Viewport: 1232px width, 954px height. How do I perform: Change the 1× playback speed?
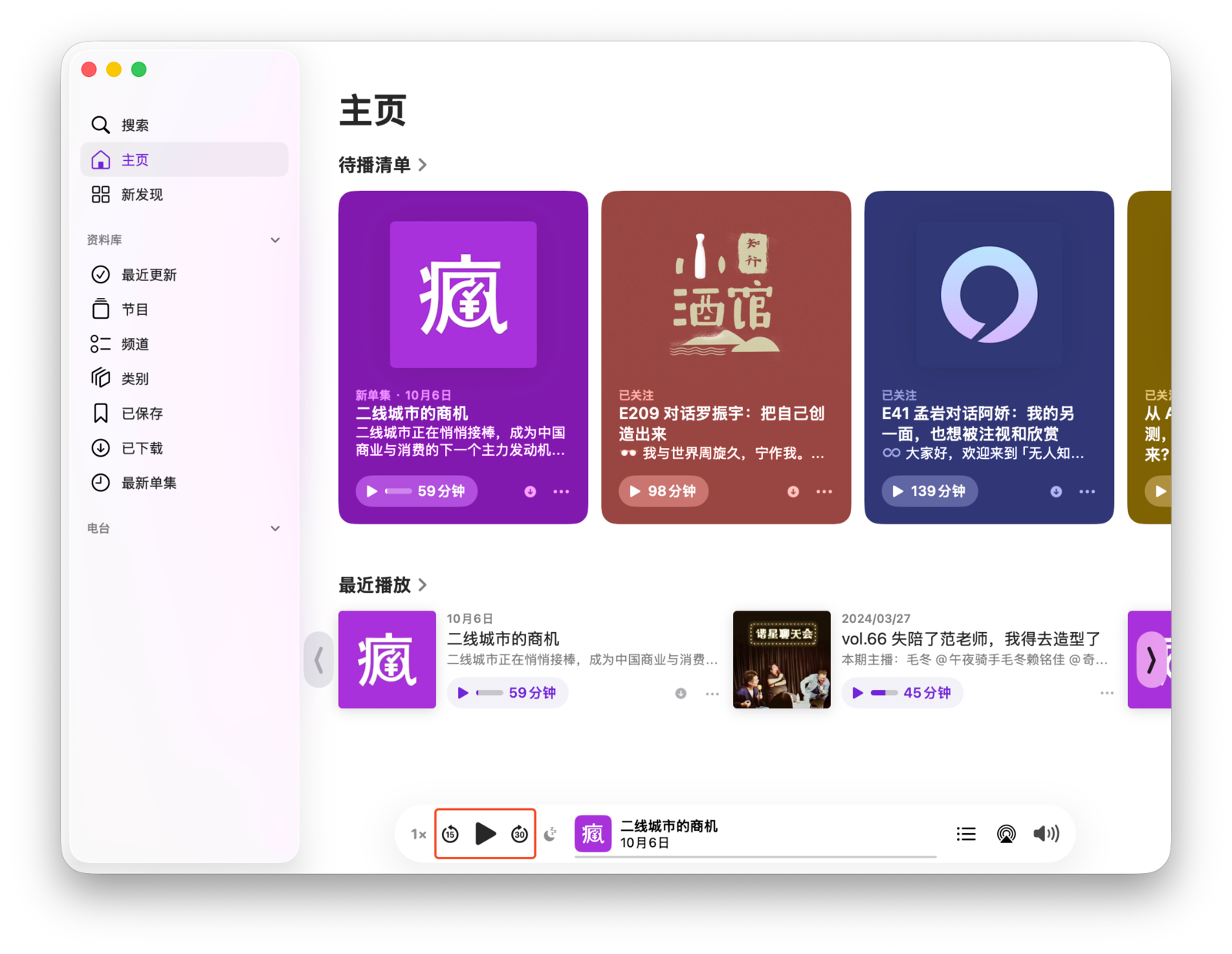point(419,834)
